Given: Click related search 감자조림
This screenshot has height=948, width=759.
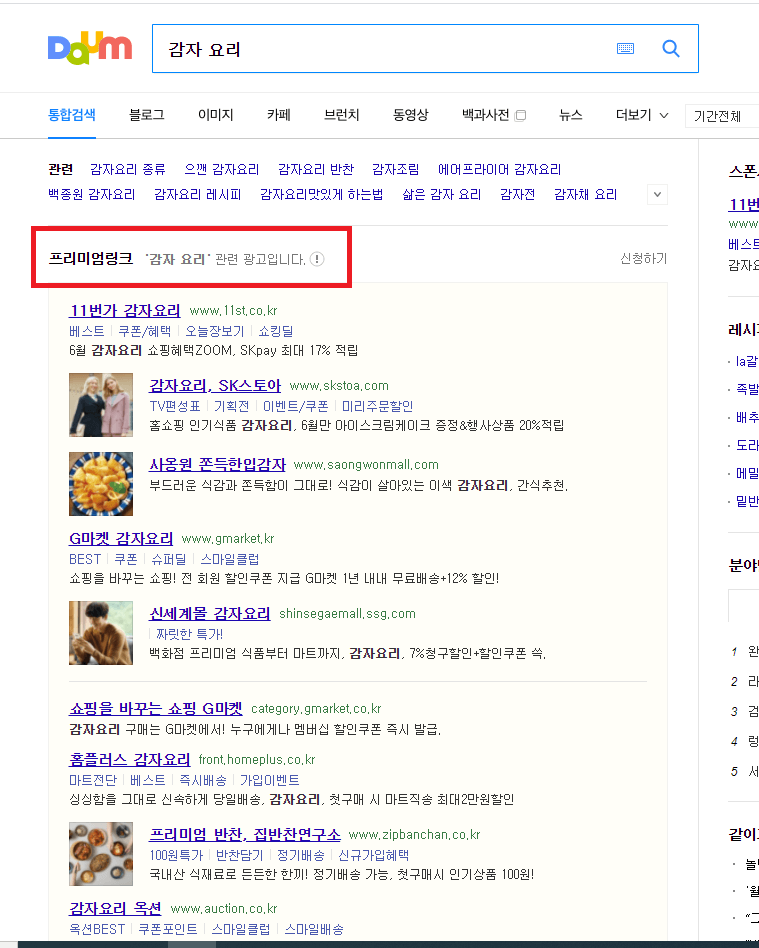Looking at the screenshot, I should (x=396, y=169).
